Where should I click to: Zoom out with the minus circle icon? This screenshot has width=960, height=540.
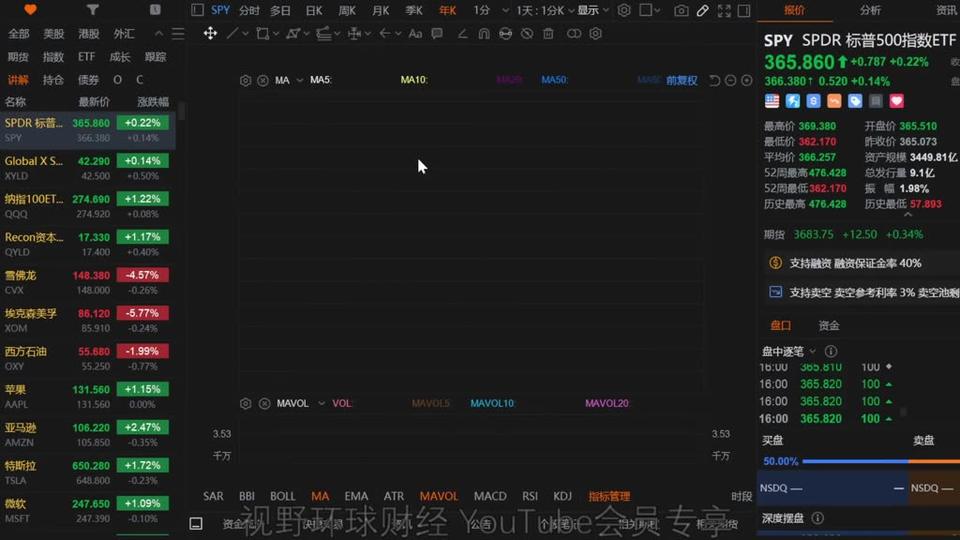coord(730,80)
